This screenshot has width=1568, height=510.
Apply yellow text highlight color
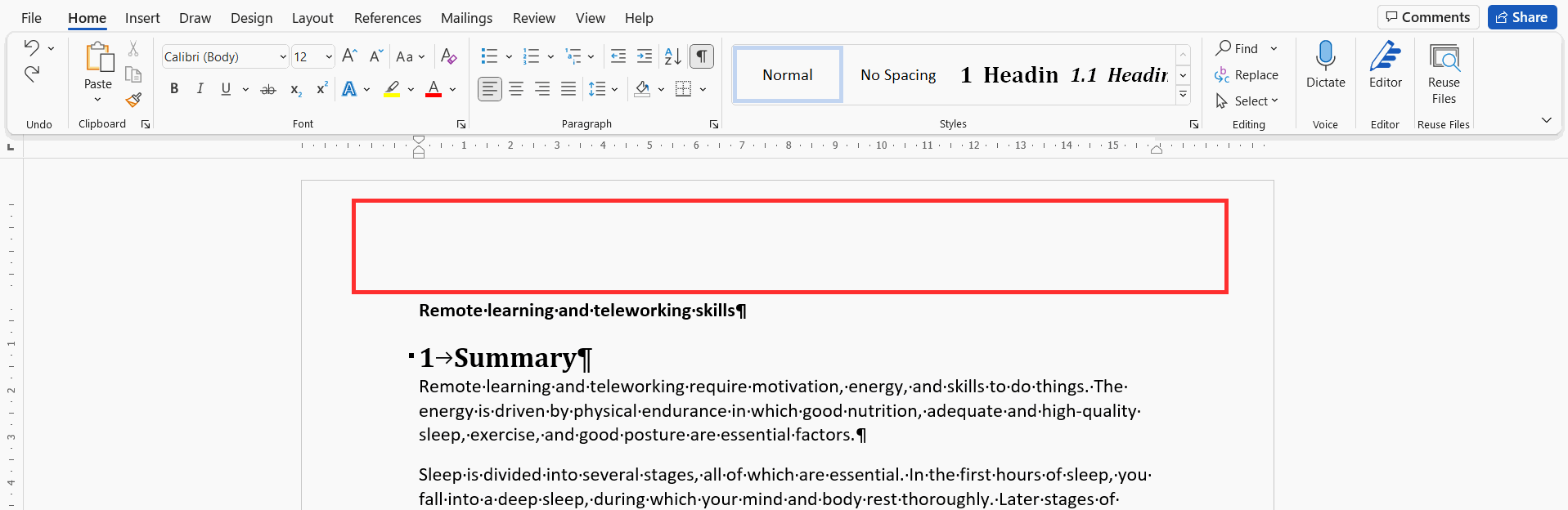tap(393, 89)
